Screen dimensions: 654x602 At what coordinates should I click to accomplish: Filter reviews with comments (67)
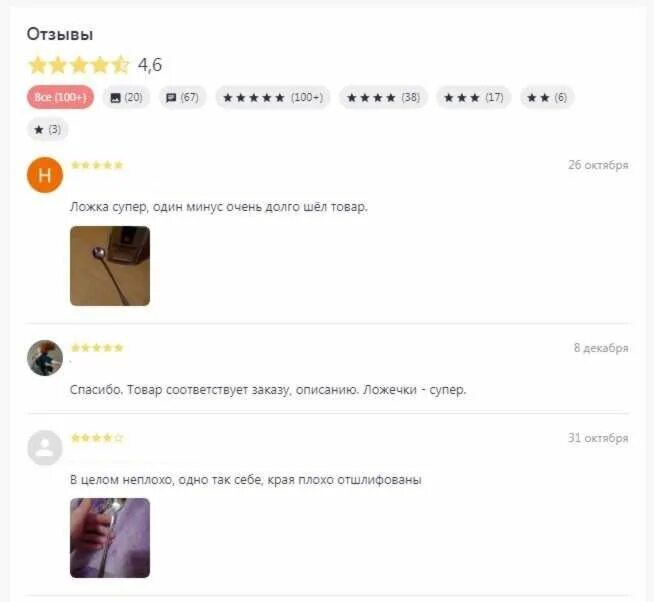[182, 97]
